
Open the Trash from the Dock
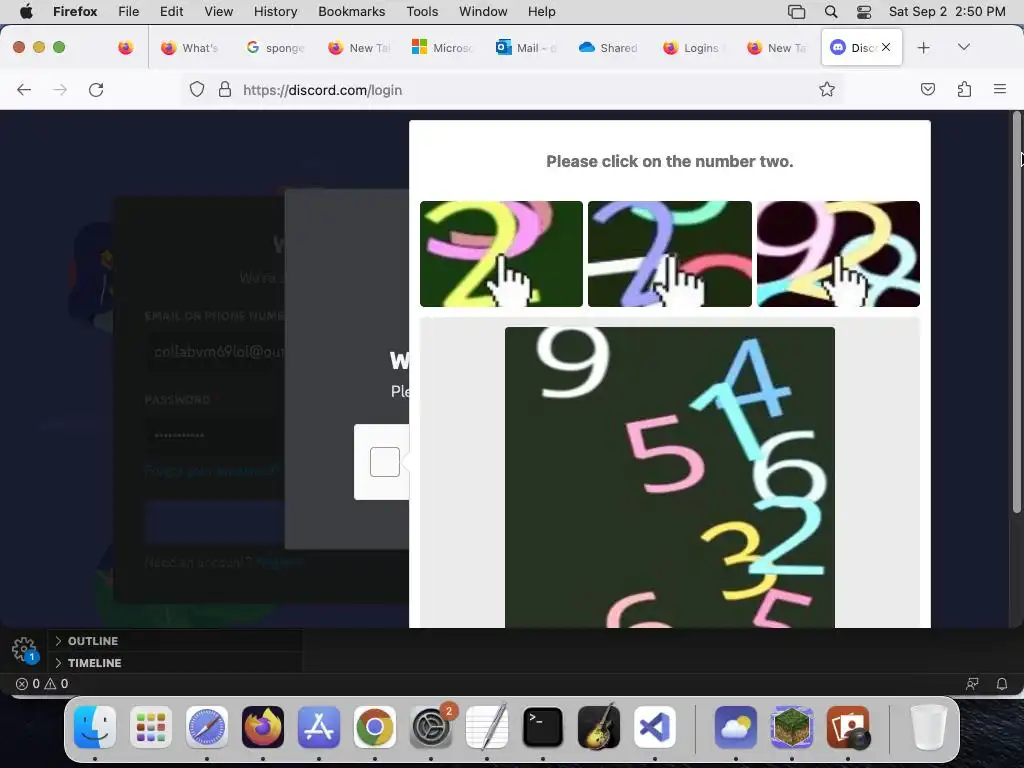coord(928,727)
